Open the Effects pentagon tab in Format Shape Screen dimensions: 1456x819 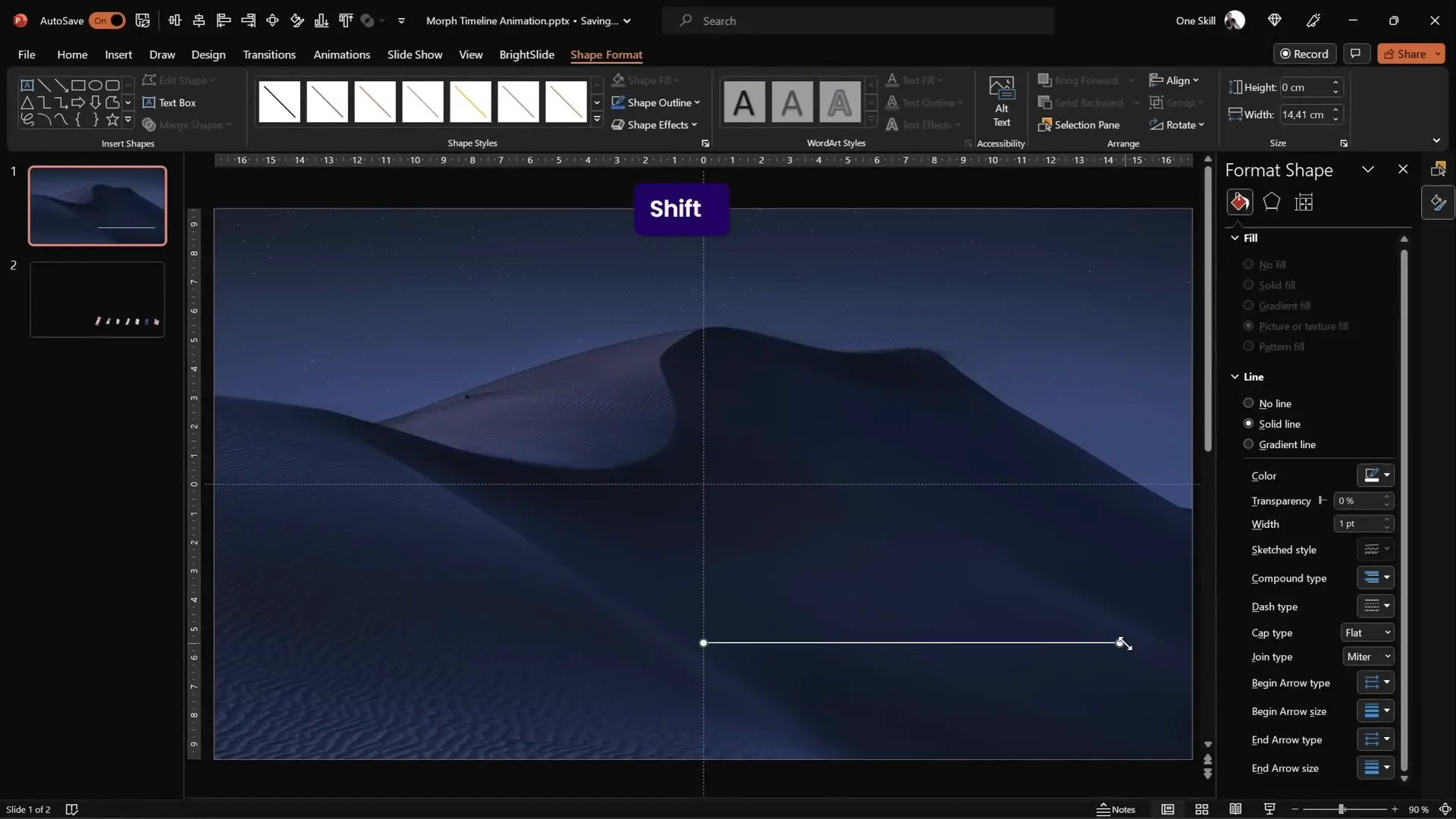pos(1272,202)
